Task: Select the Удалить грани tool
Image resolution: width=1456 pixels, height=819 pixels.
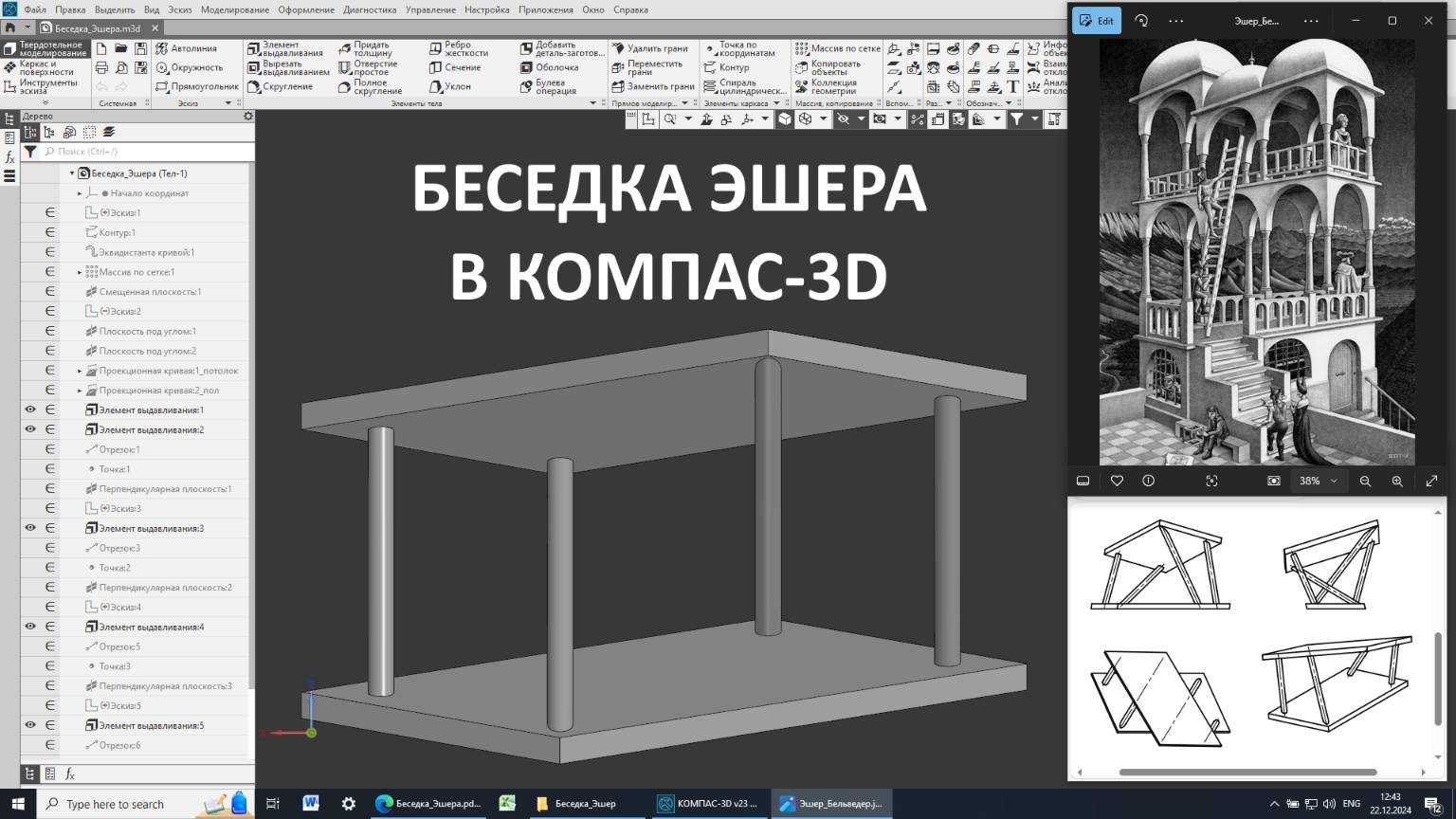Action: point(649,48)
